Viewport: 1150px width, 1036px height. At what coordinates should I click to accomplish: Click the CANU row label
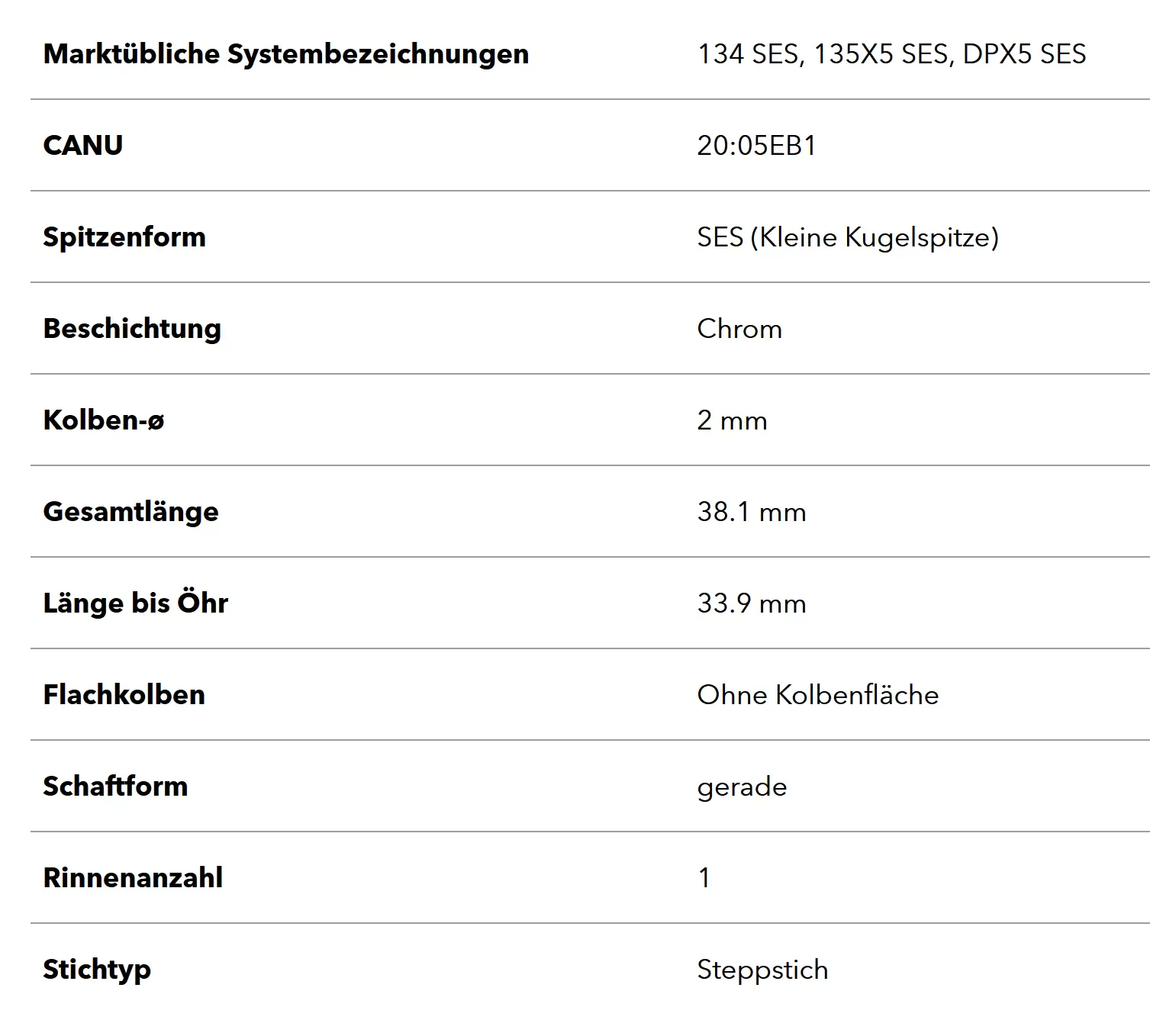pos(83,145)
